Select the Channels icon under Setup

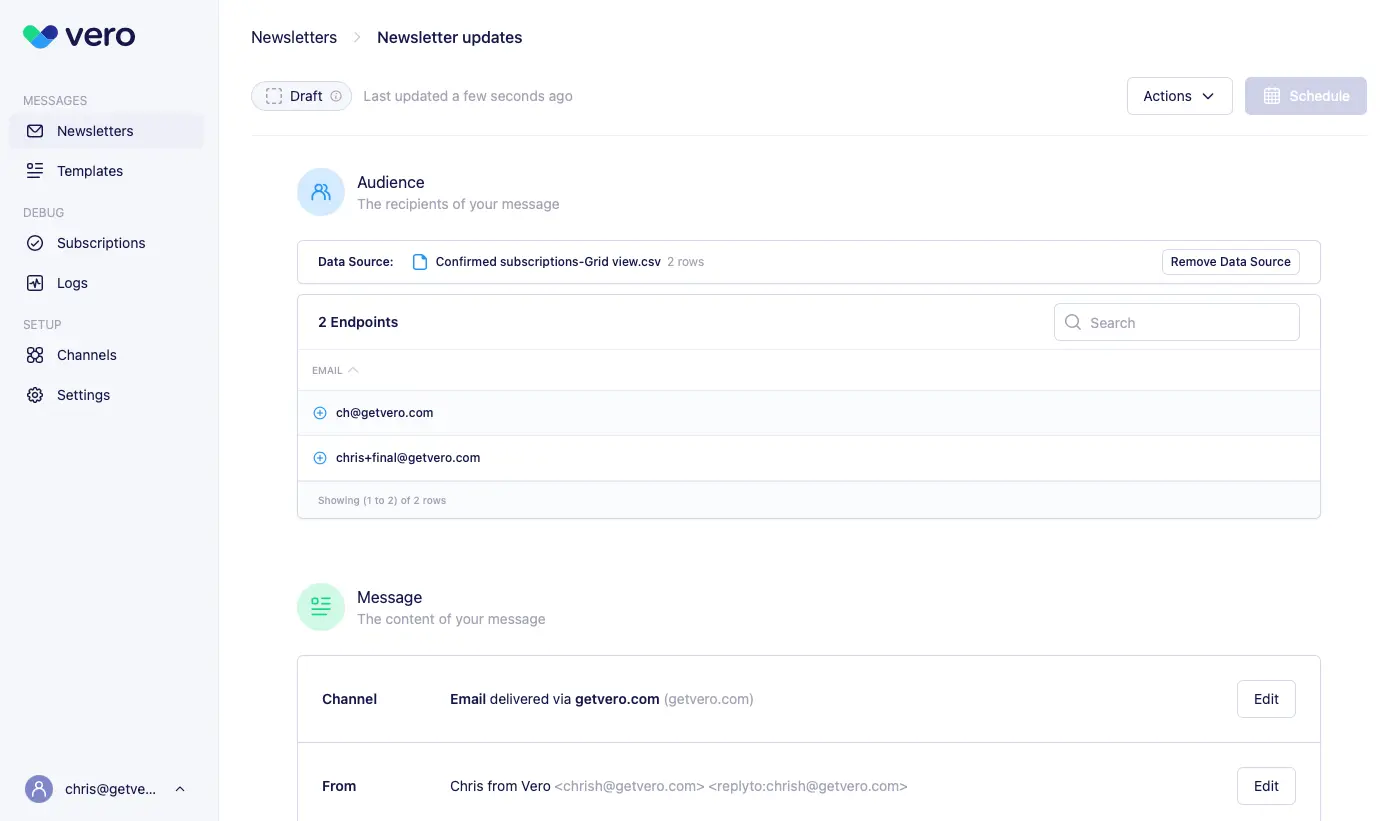35,355
